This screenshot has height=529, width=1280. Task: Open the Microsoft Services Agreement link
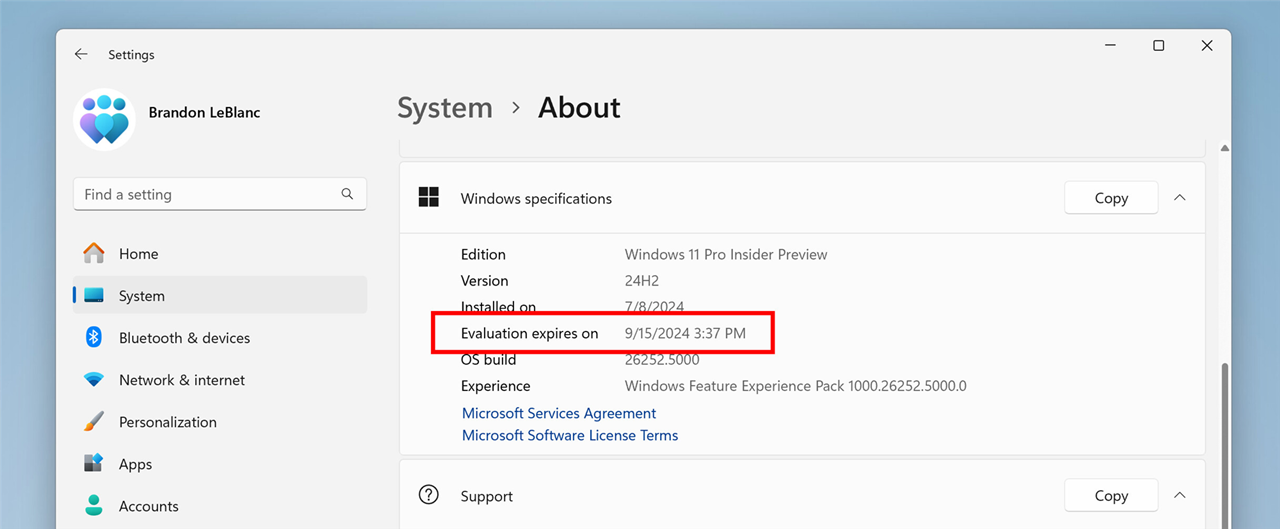coord(559,413)
